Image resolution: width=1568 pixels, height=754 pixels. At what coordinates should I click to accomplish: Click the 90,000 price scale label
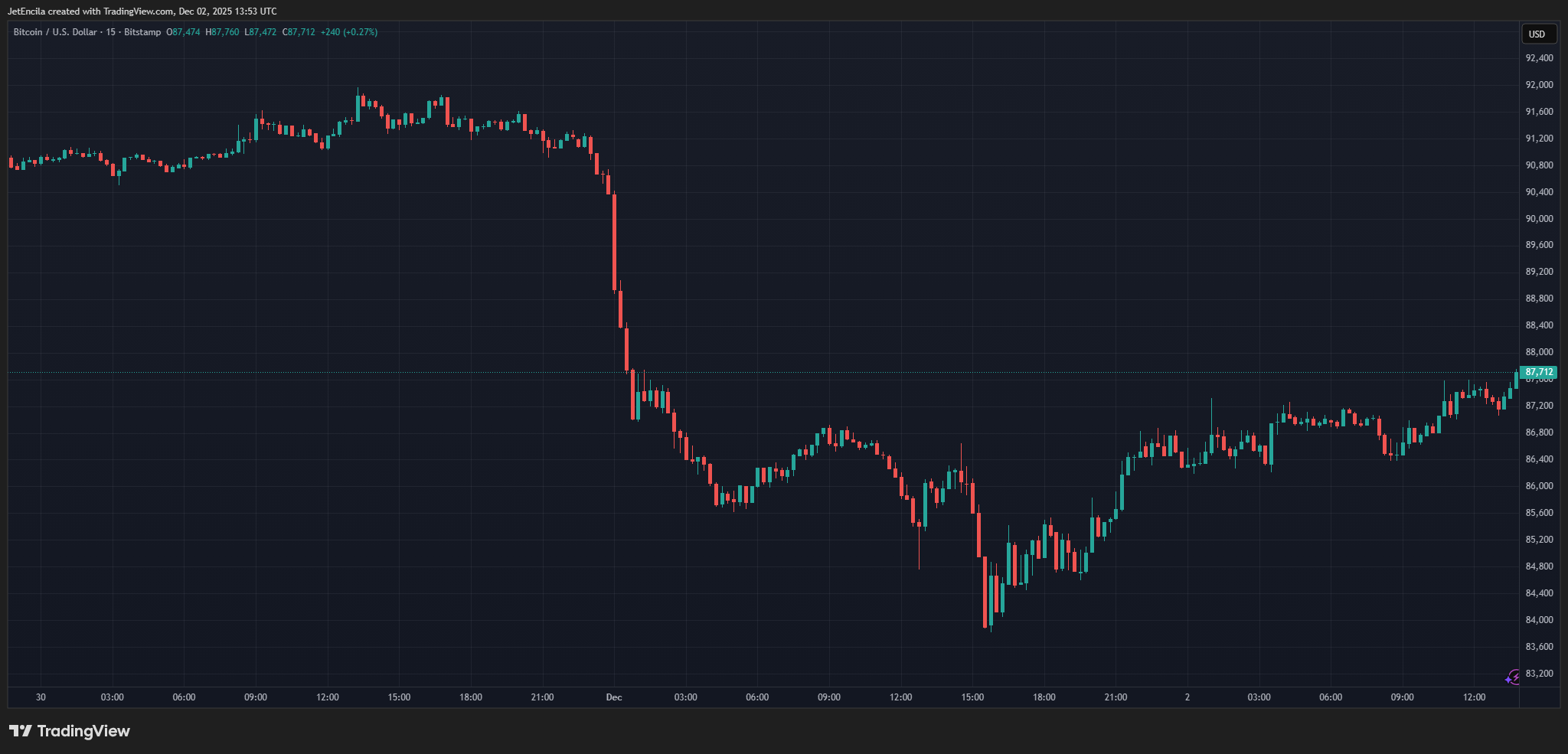pos(1539,219)
